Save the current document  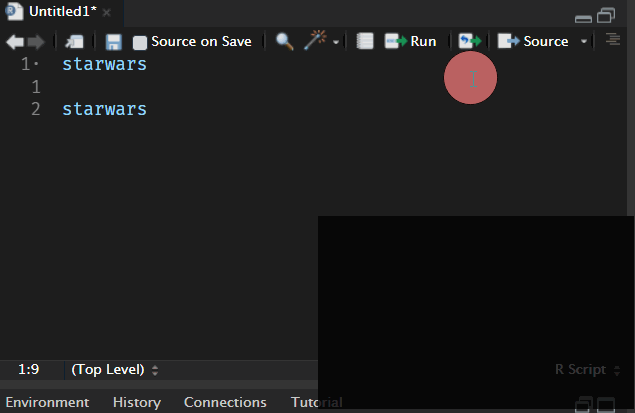point(113,42)
